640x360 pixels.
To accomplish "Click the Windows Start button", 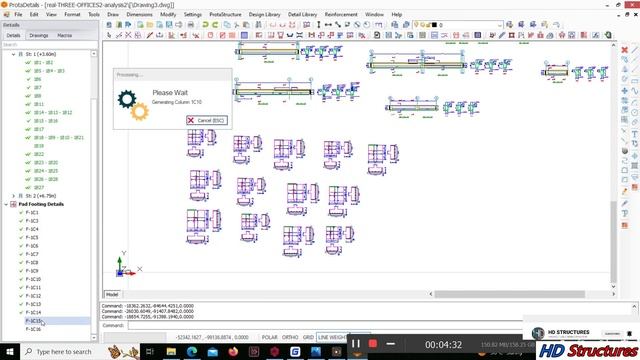I will pos(9,351).
